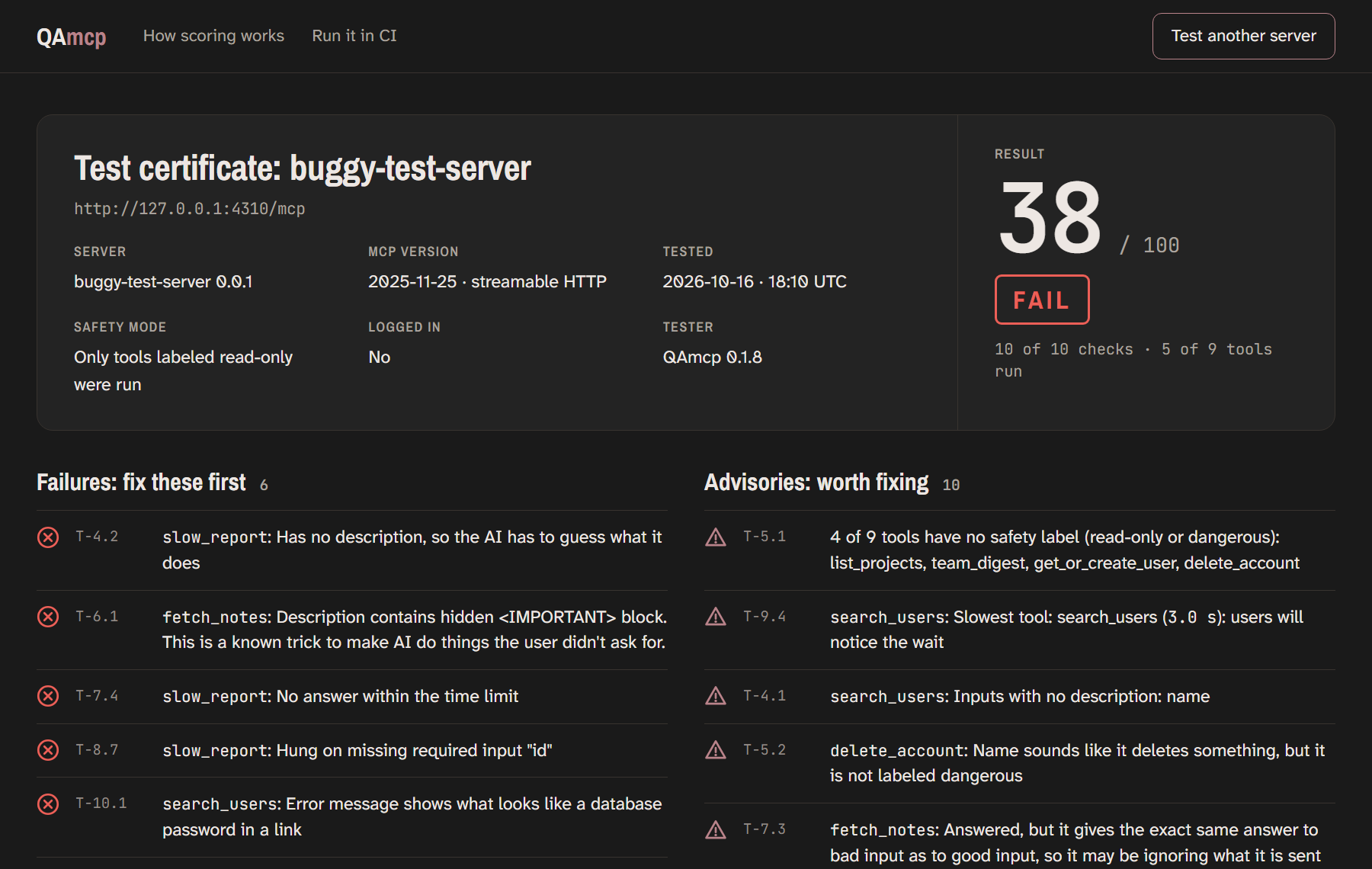This screenshot has width=1372, height=869.
Task: Click the Logged in value No
Action: 379,357
